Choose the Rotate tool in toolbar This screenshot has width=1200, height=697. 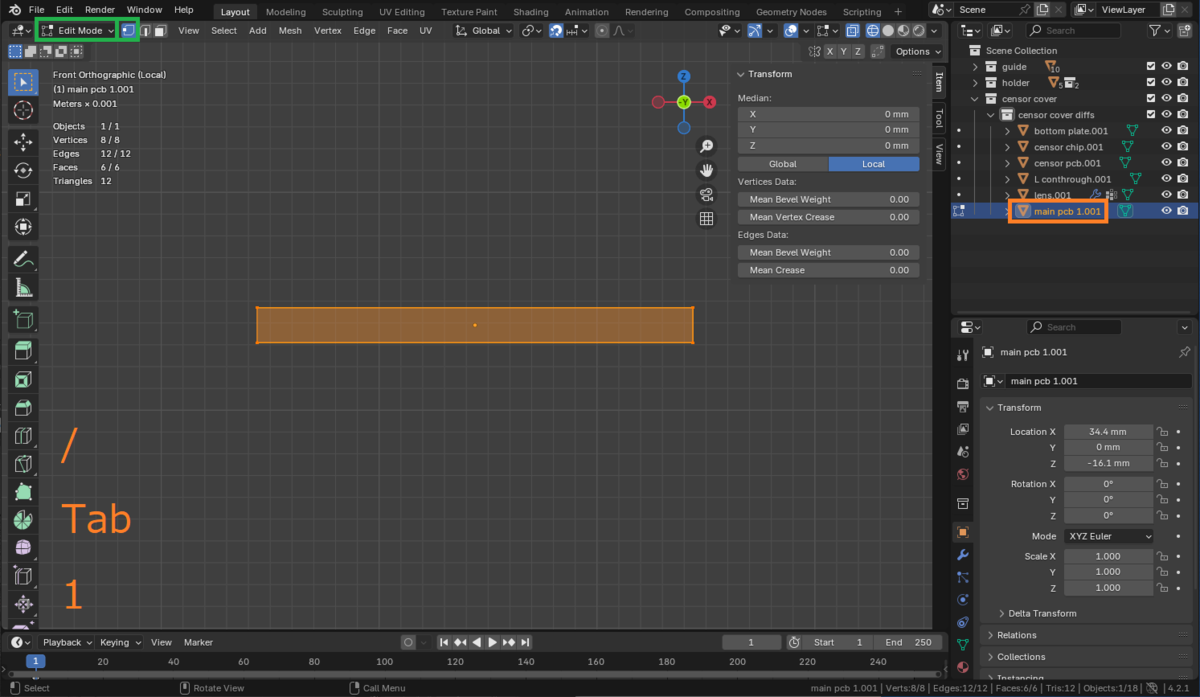[x=22, y=171]
